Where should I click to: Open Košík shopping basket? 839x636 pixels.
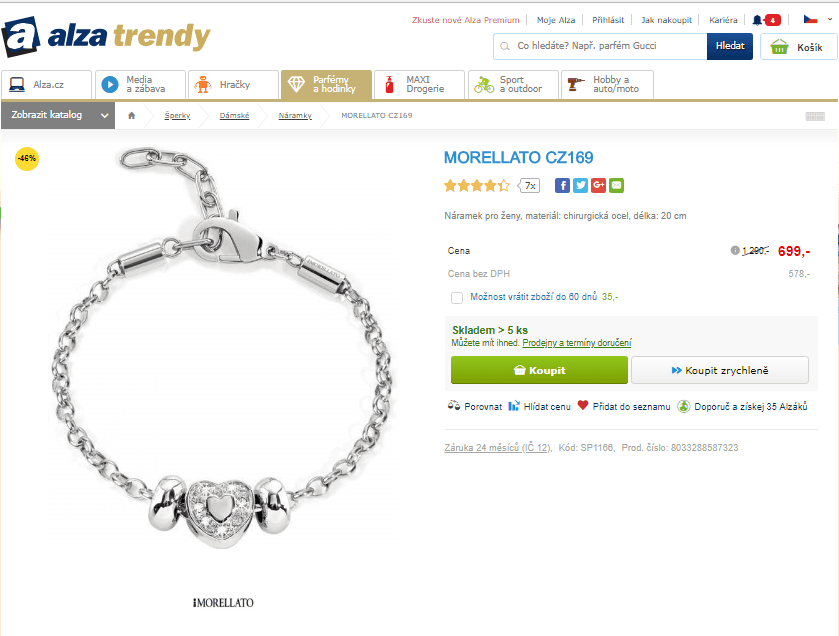pos(798,47)
